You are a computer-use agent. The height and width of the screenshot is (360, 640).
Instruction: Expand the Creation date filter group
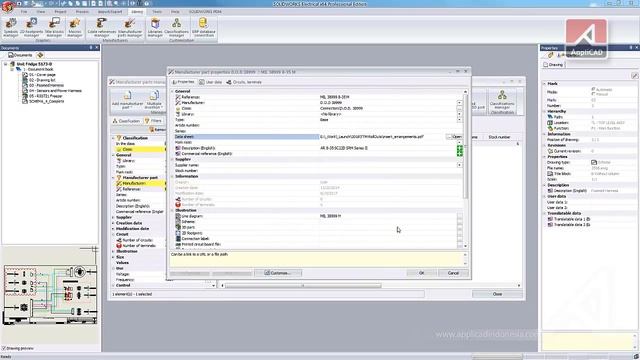point(113,223)
